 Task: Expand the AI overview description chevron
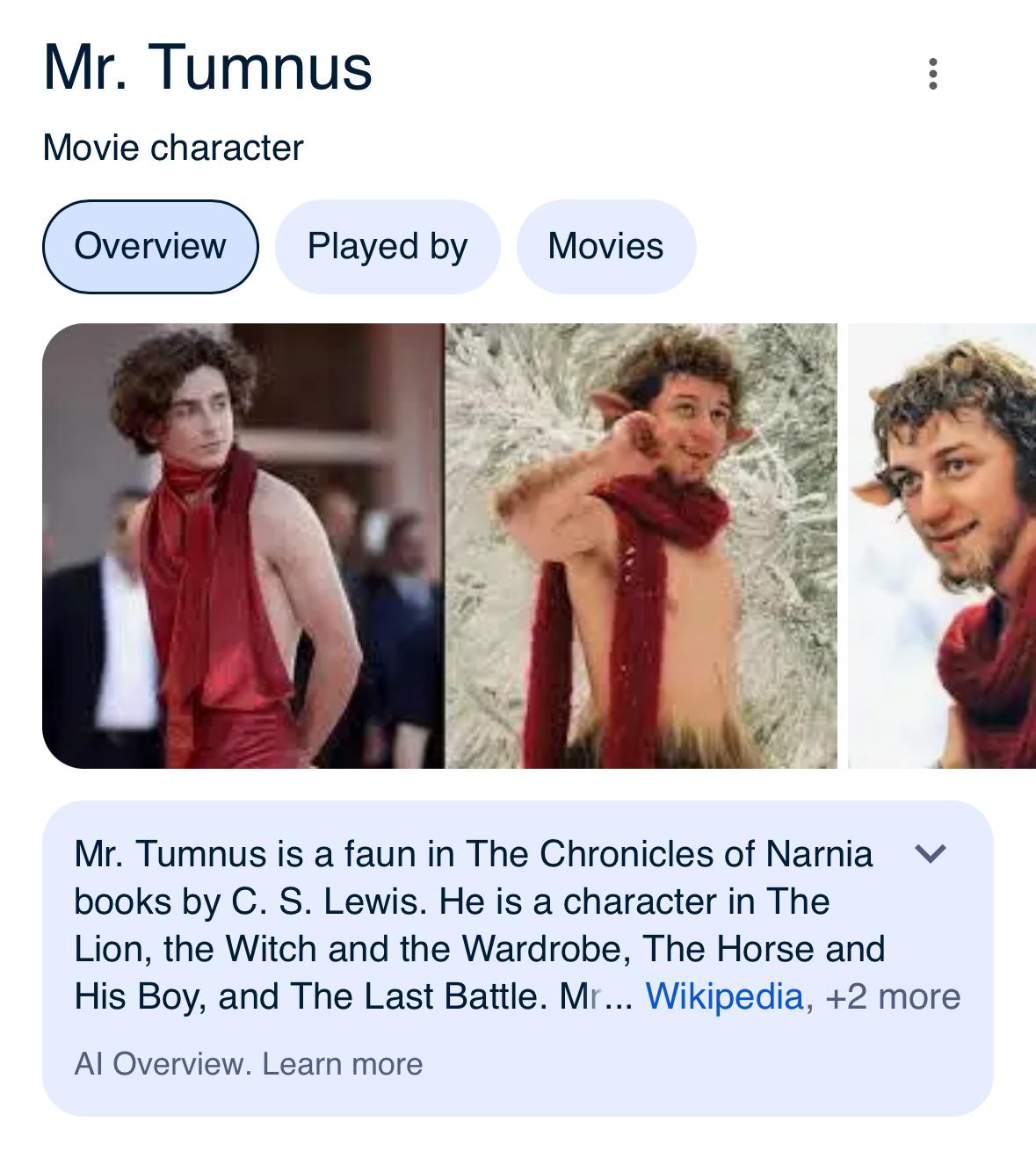pos(931,853)
